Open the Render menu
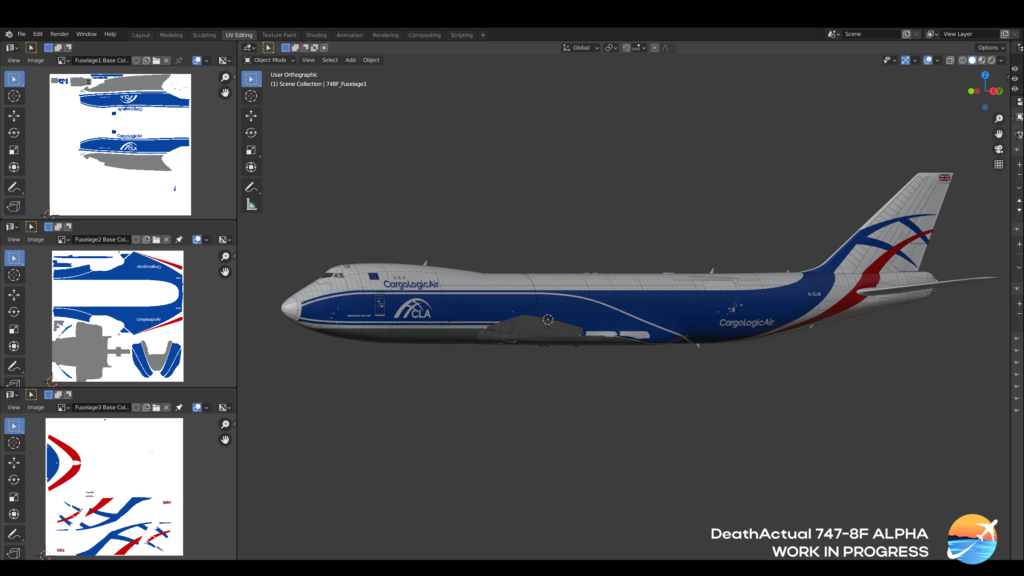This screenshot has height=576, width=1024. coord(59,34)
